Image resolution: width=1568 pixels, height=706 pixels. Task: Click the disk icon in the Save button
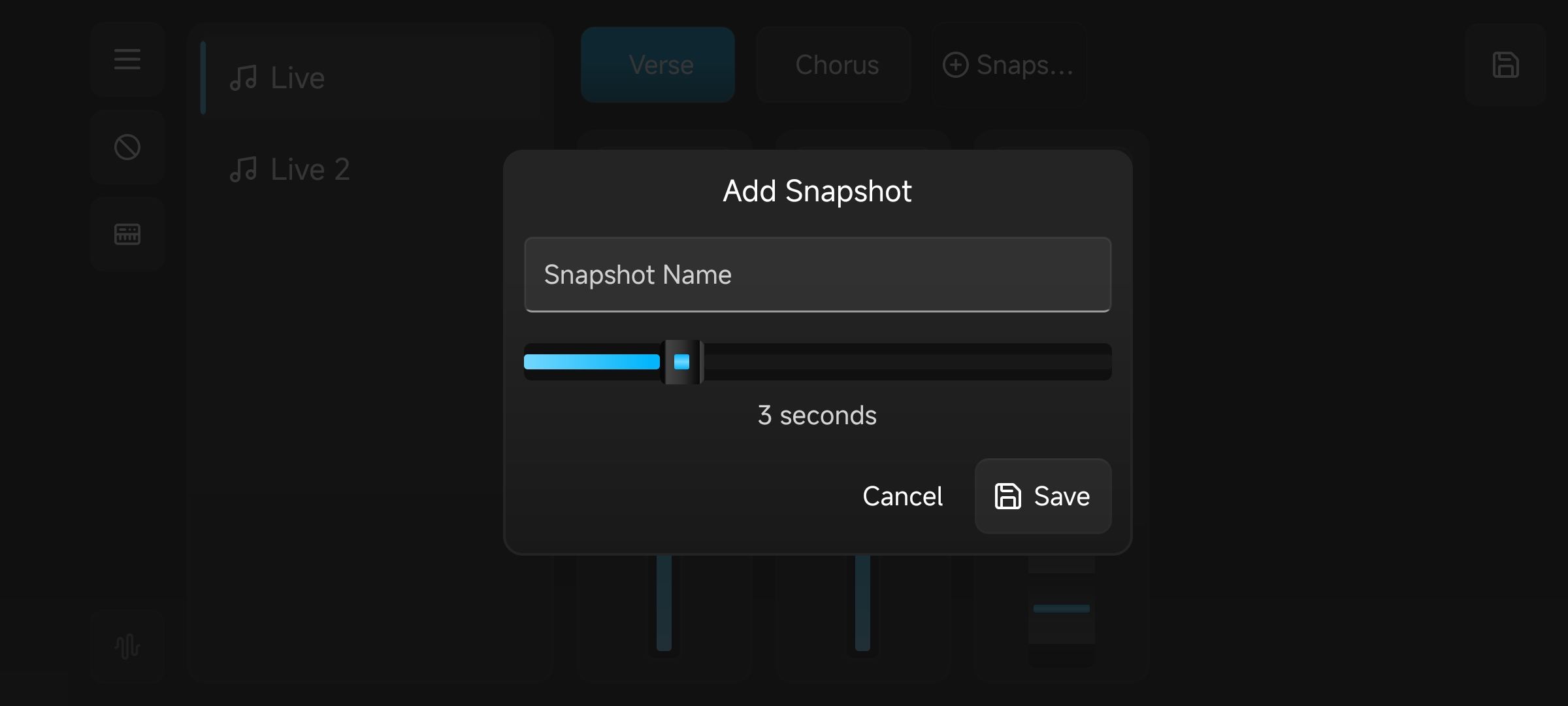(1007, 496)
